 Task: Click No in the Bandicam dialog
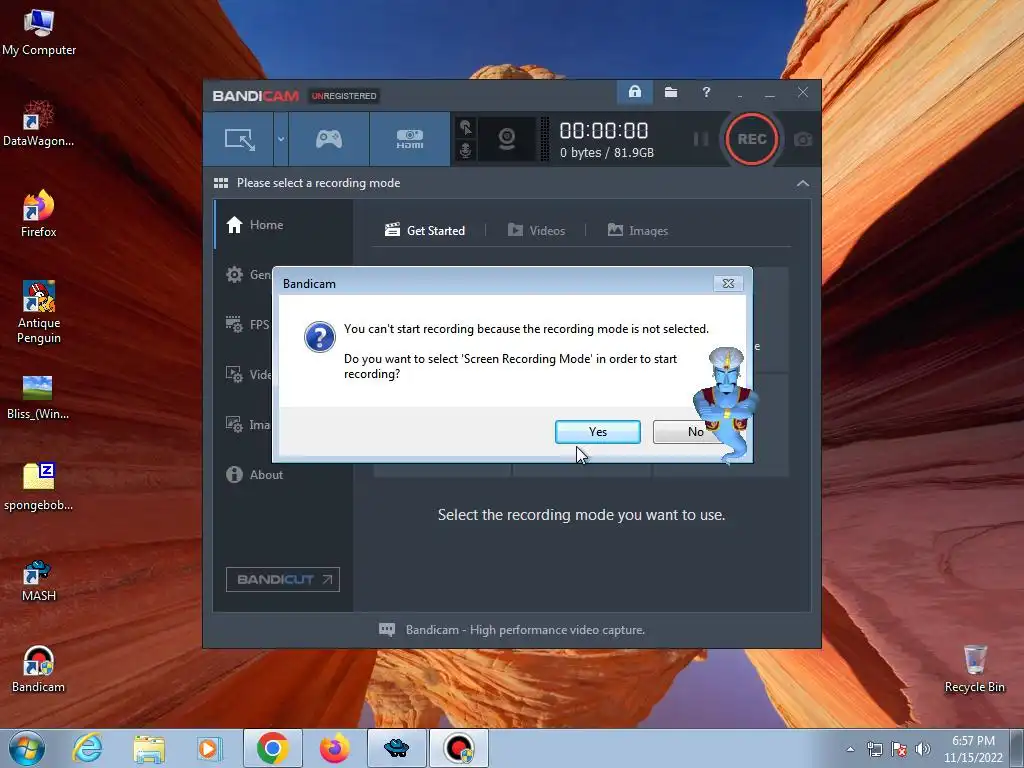(x=695, y=432)
